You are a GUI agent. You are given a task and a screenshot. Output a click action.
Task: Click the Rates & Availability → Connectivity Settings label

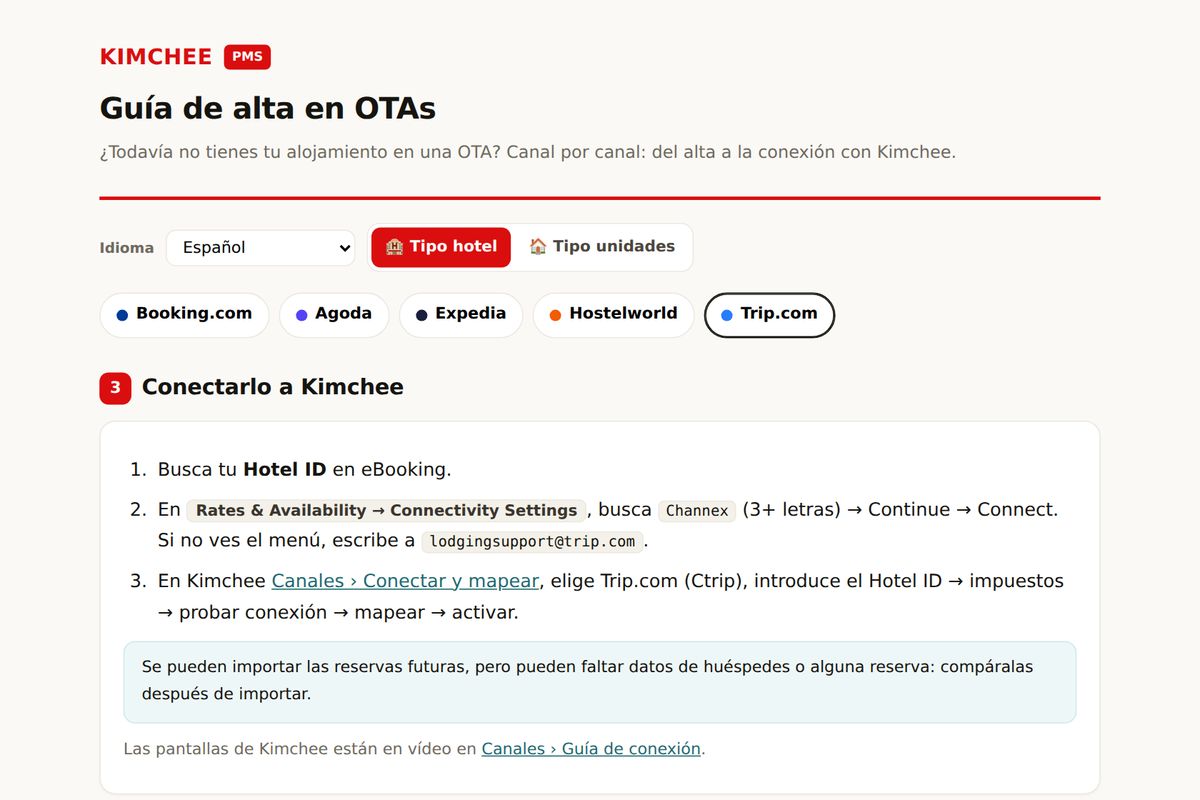pos(386,511)
